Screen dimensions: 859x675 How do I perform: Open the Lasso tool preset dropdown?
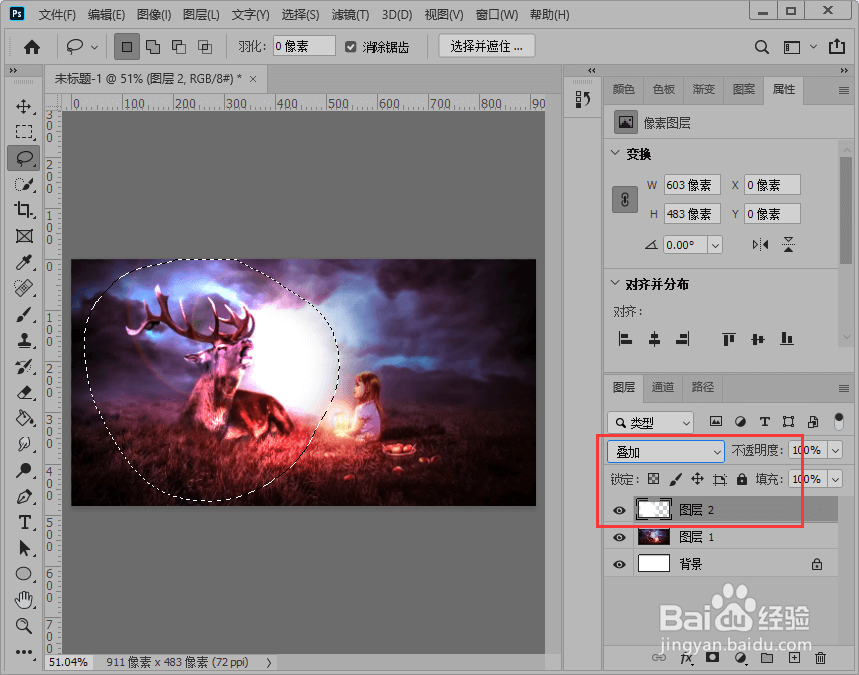[x=94, y=48]
